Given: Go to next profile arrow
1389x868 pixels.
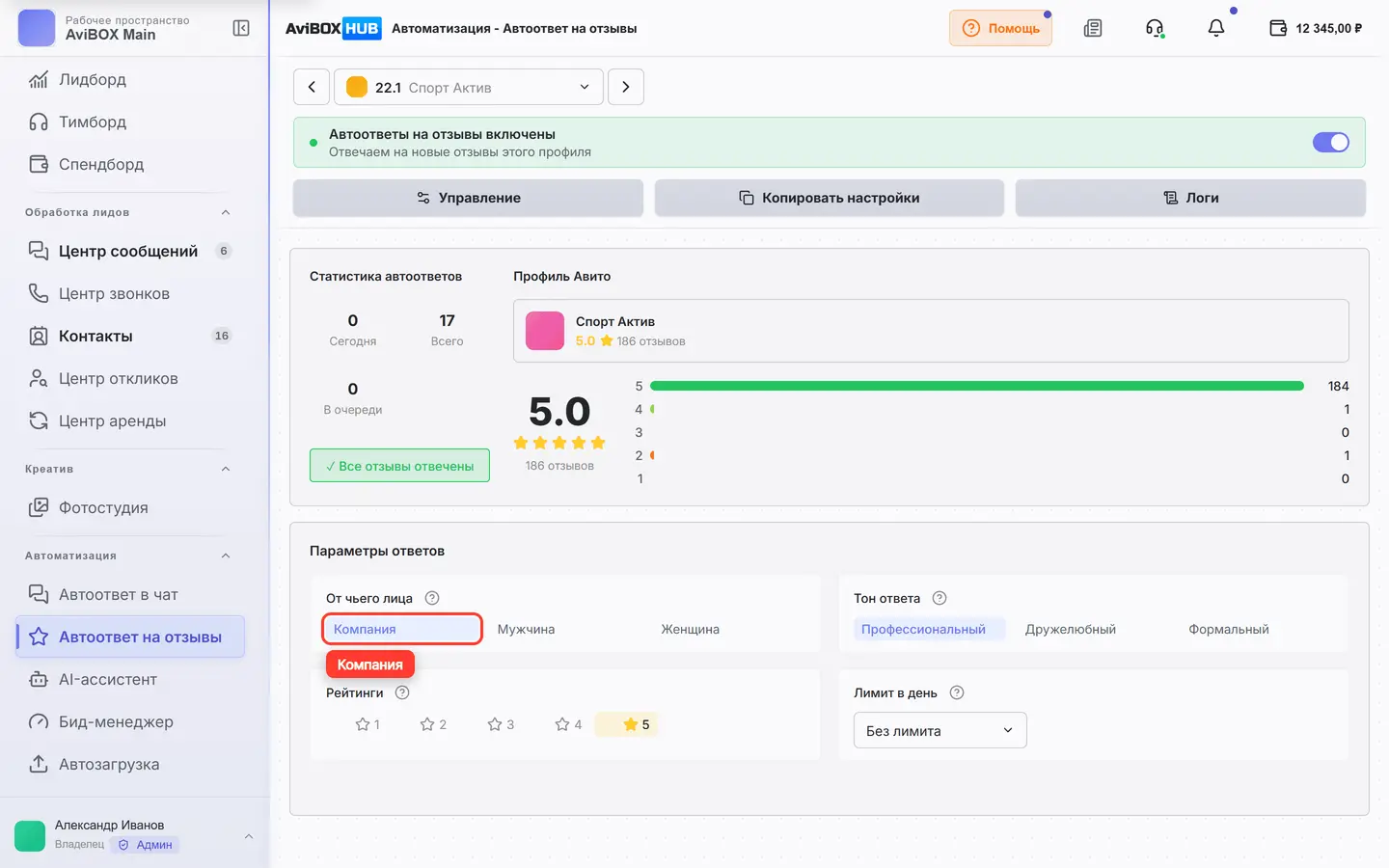Looking at the screenshot, I should pyautogui.click(x=626, y=87).
